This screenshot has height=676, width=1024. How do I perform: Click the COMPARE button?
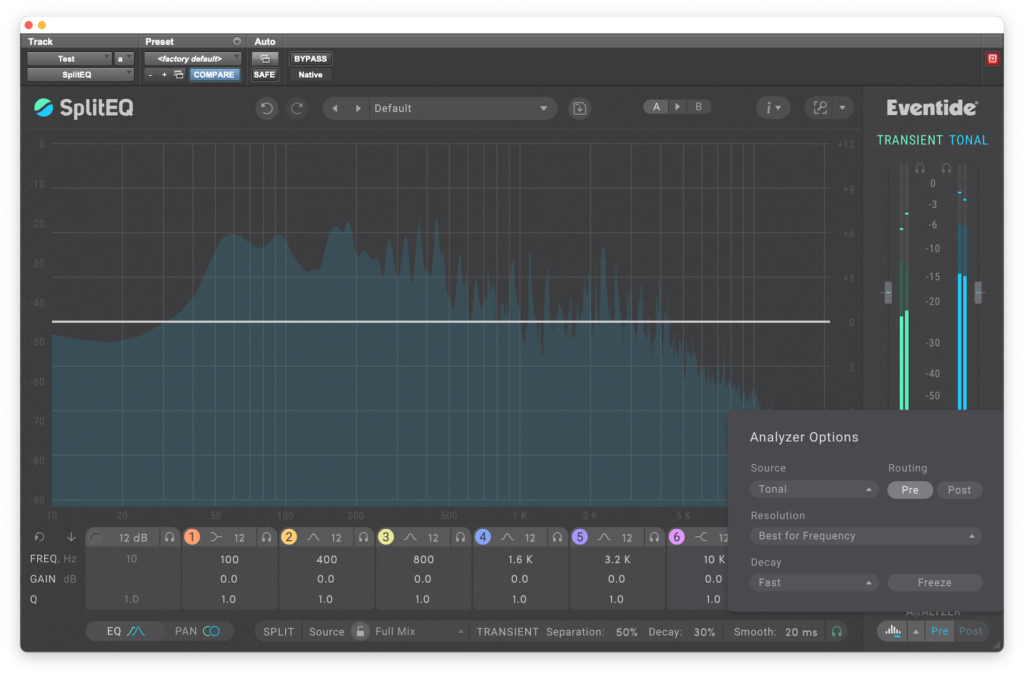[214, 75]
